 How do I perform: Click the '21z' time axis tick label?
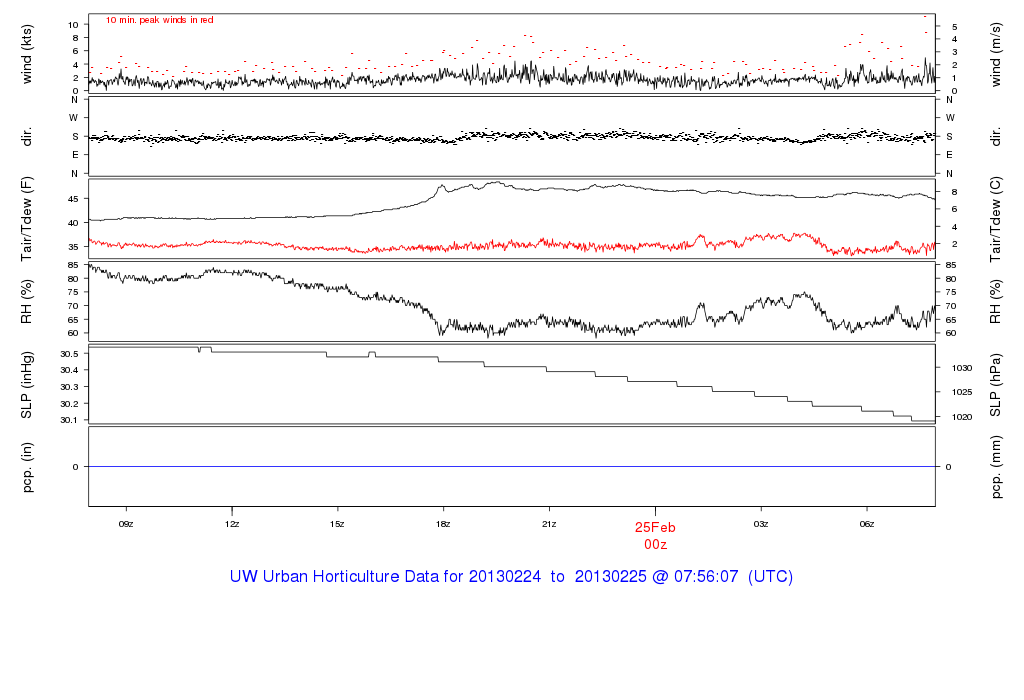click(549, 524)
